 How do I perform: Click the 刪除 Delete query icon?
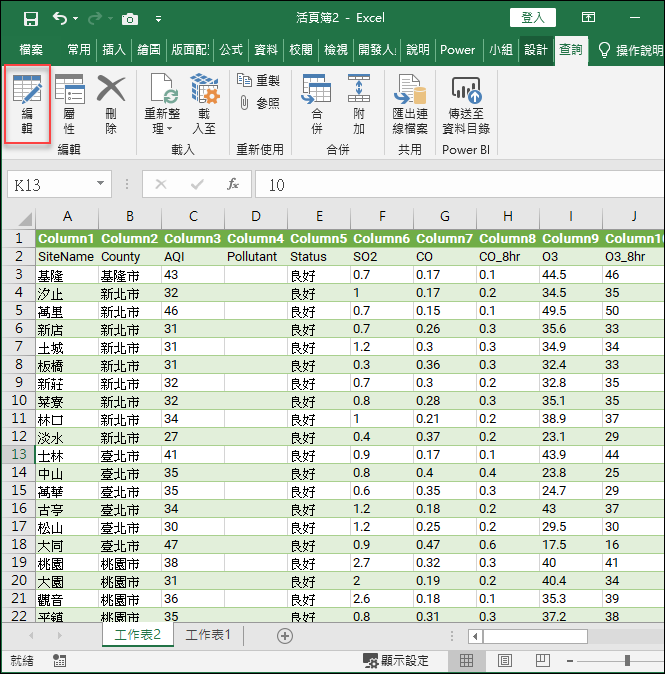point(111,104)
